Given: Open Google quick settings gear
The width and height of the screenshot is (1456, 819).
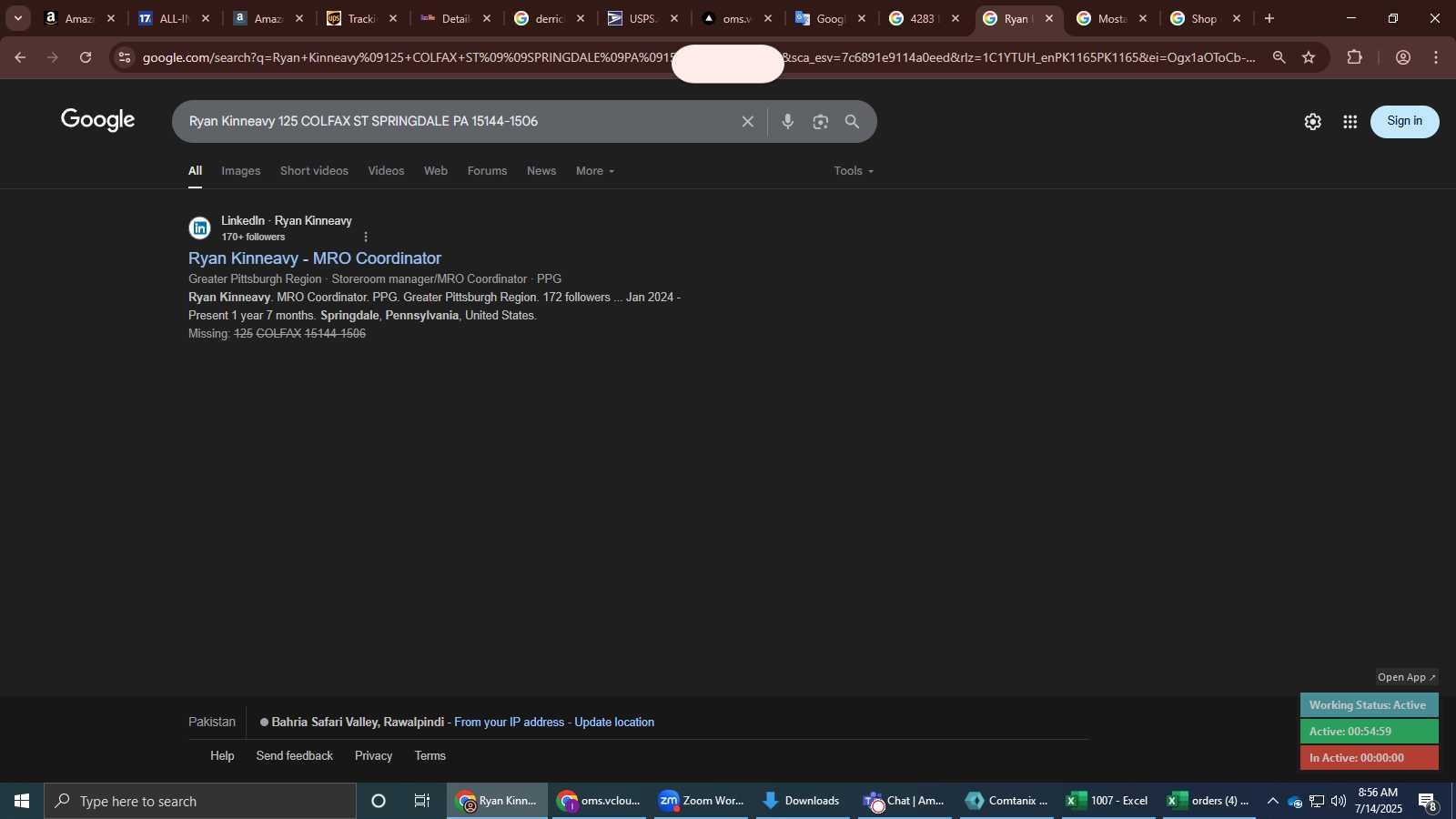Looking at the screenshot, I should coord(1312,122).
